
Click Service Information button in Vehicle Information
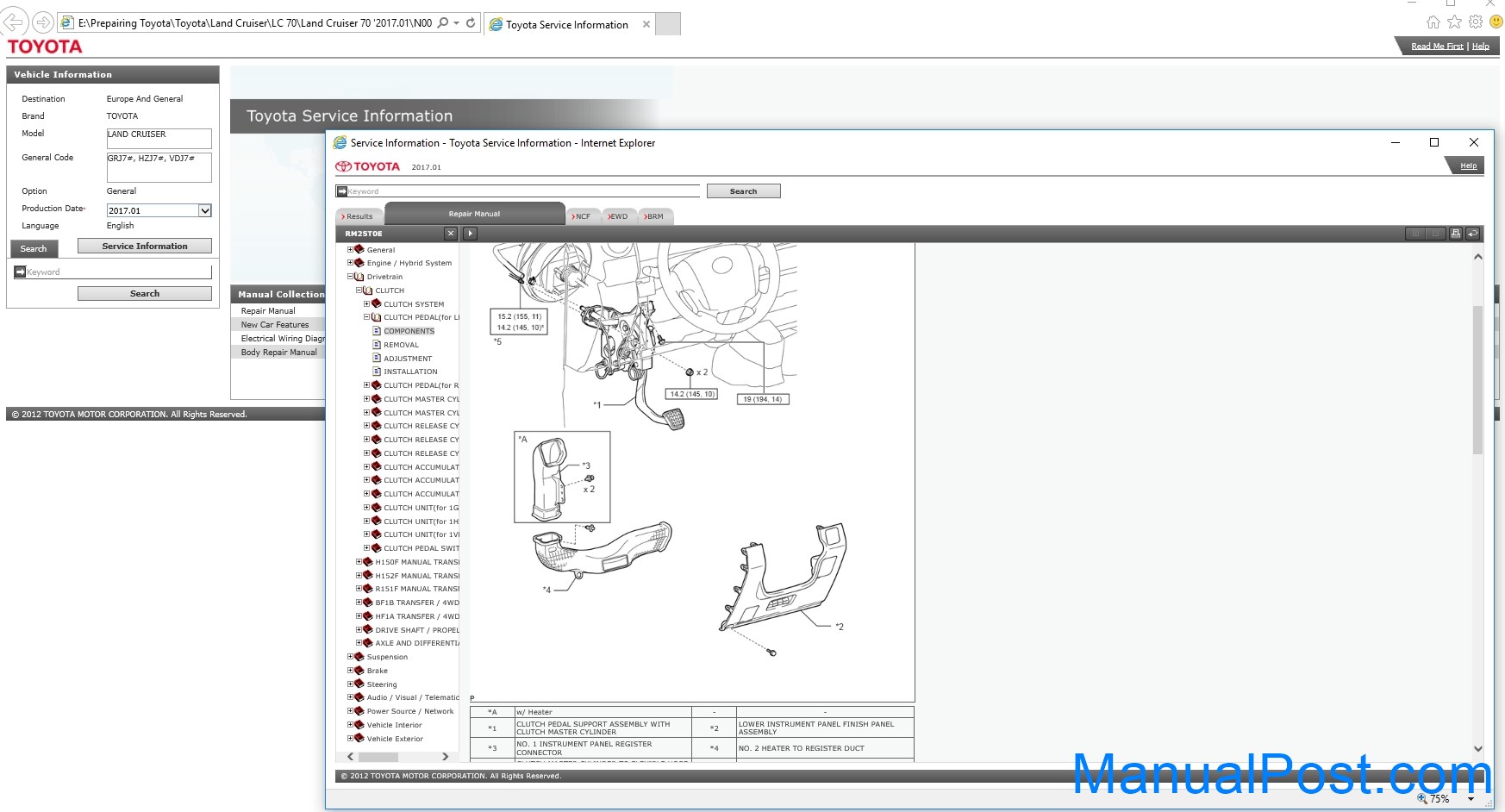point(145,246)
